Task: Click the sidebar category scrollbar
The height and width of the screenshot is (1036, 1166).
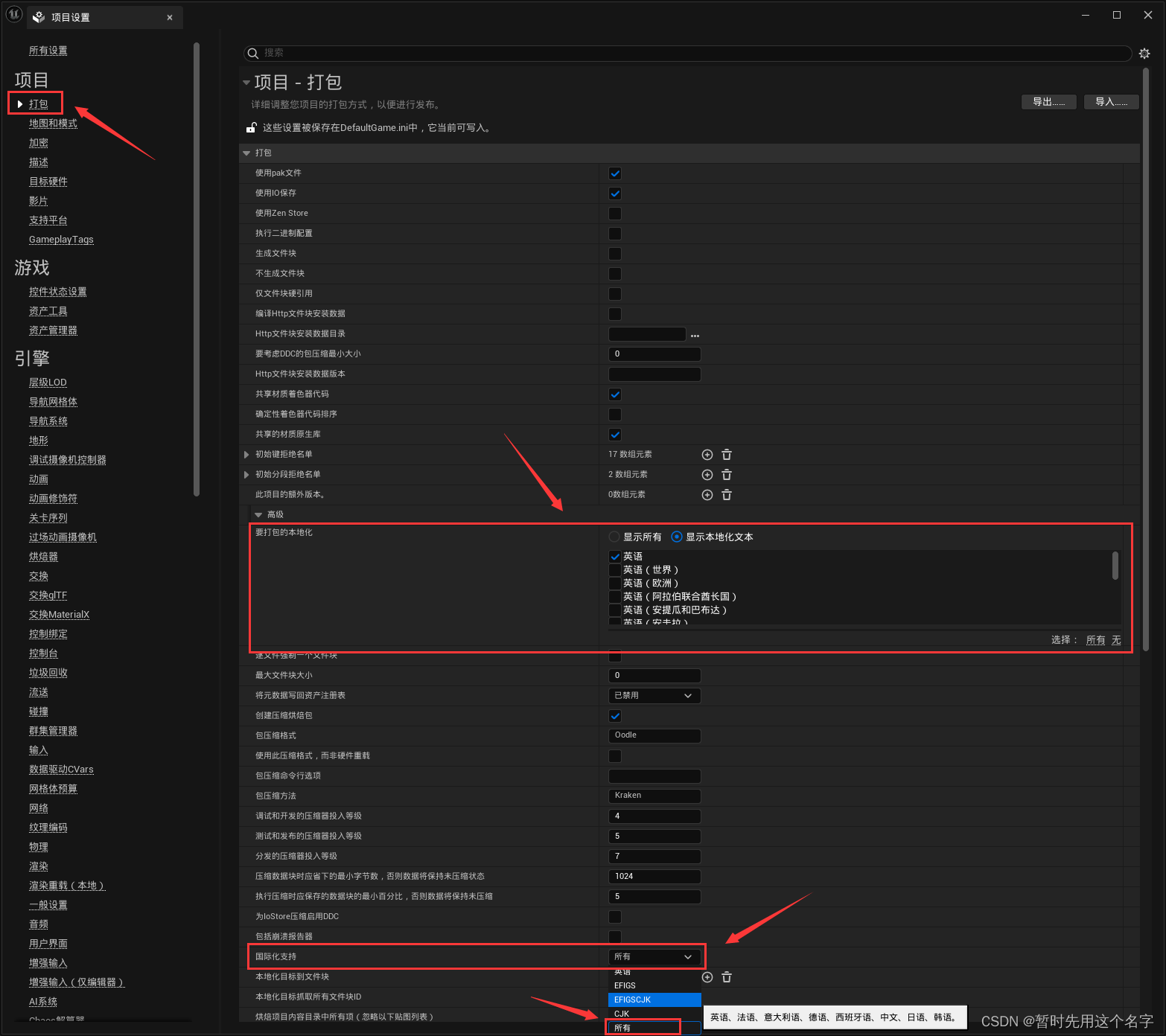Action: pyautogui.click(x=197, y=269)
